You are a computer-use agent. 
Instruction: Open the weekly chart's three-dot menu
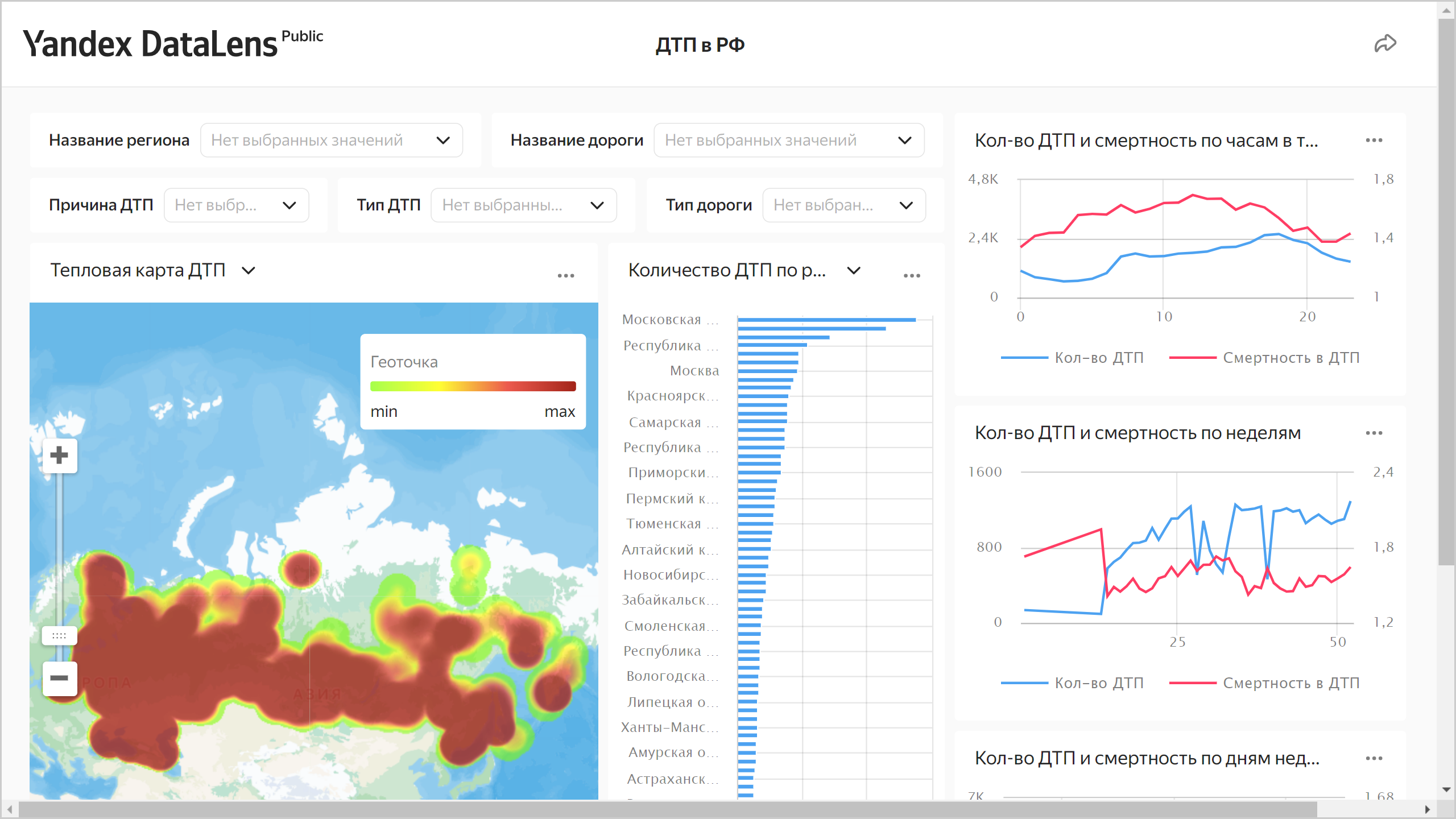pos(1374,433)
